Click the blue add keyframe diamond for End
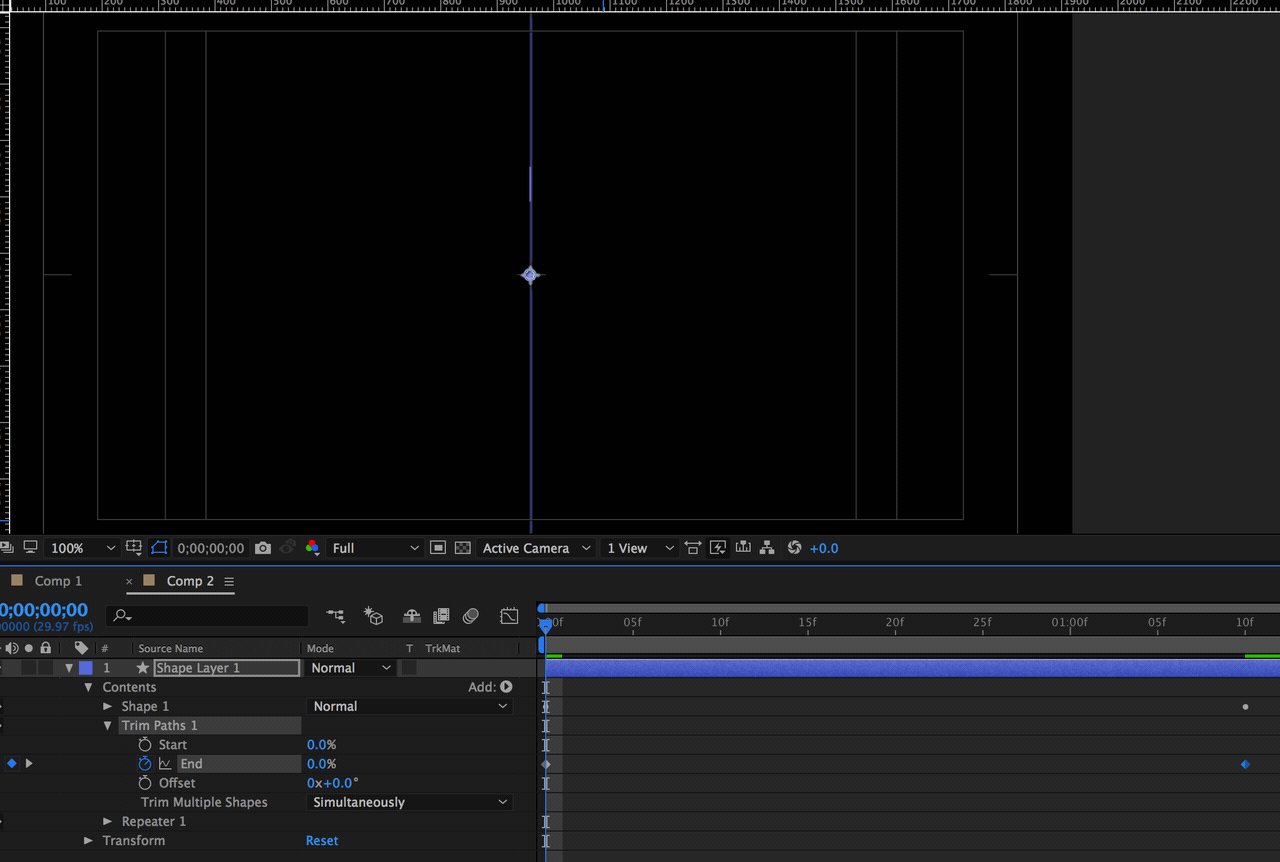Screen dimensions: 1280x862 pos(12,764)
